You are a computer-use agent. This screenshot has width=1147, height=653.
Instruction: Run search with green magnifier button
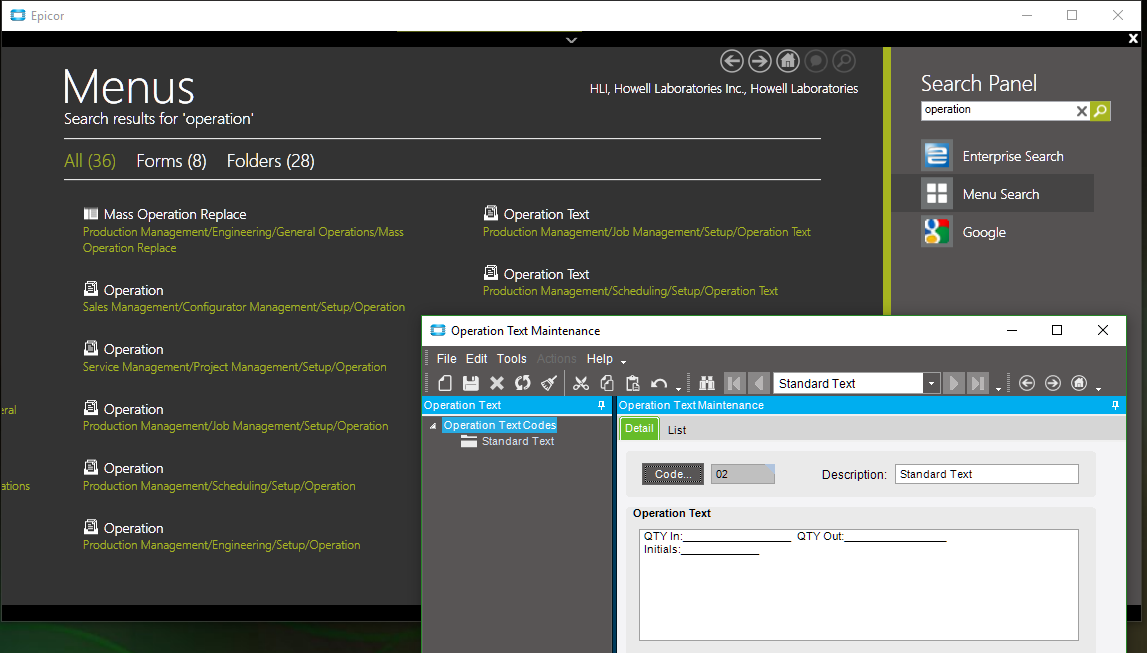click(1100, 110)
